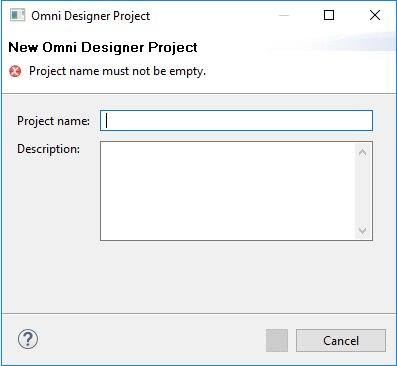
Task: Click the Description scrollbar track middle
Action: 362,191
